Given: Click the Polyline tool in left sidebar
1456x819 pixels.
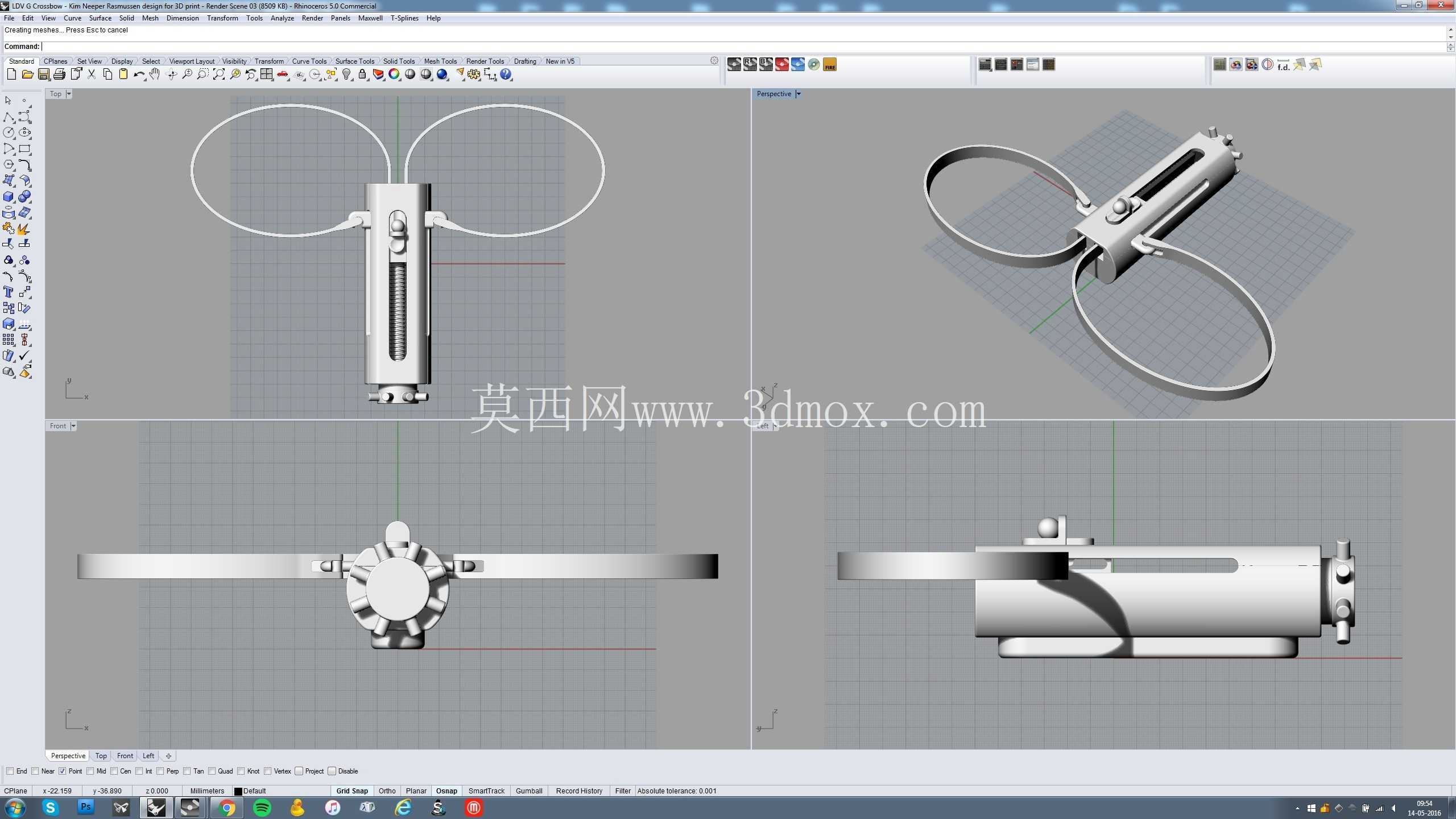Looking at the screenshot, I should click(9, 117).
